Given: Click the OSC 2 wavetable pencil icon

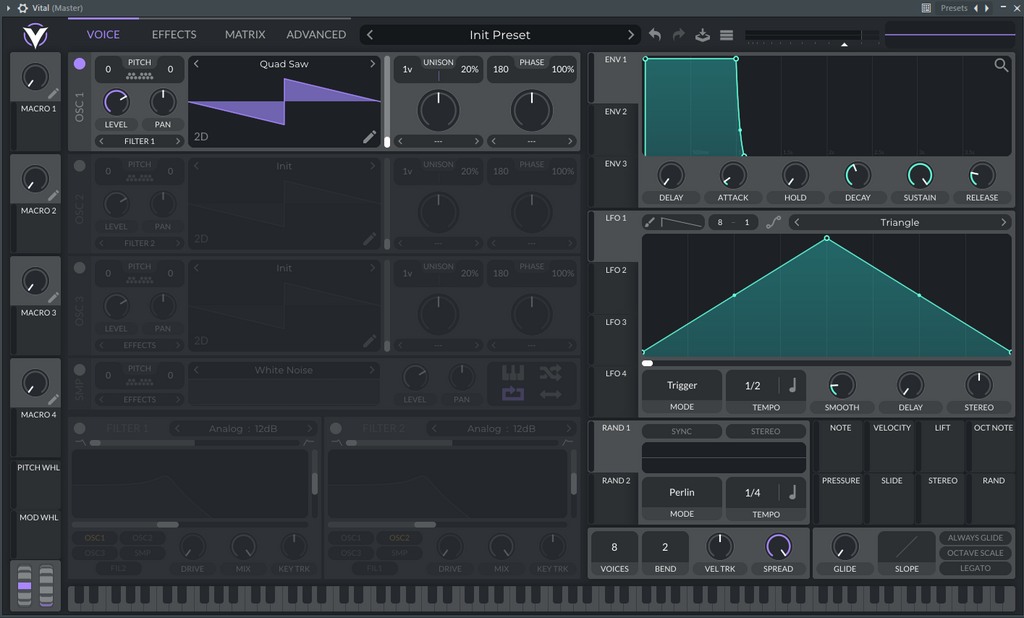Looking at the screenshot, I should [370, 238].
